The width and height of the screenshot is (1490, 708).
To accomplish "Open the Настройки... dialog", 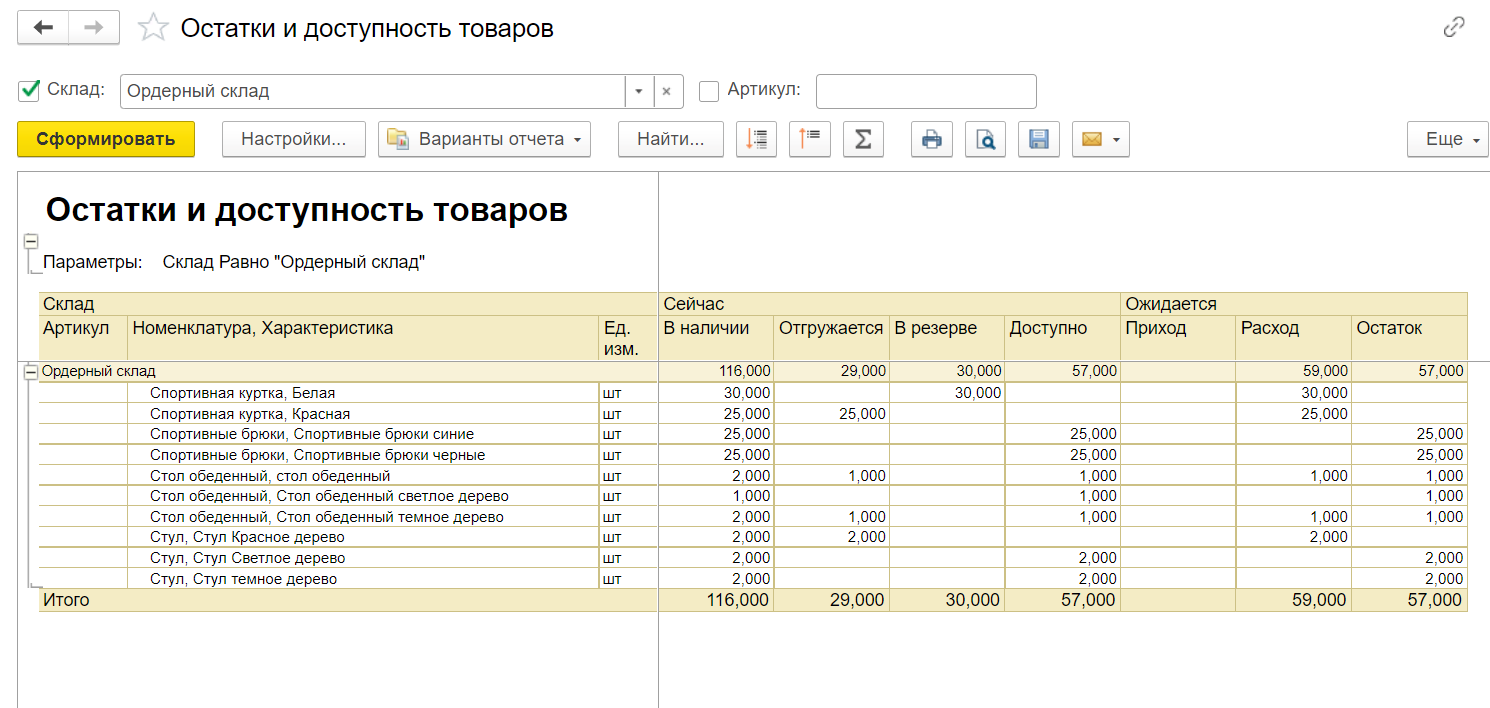I will tap(293, 140).
